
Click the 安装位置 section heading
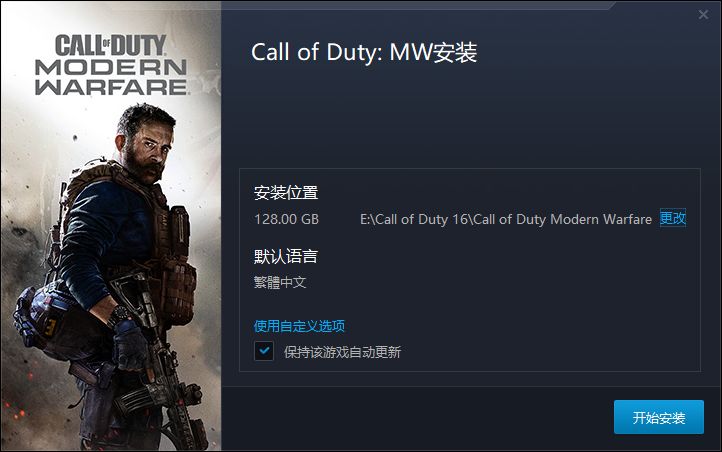pos(286,192)
